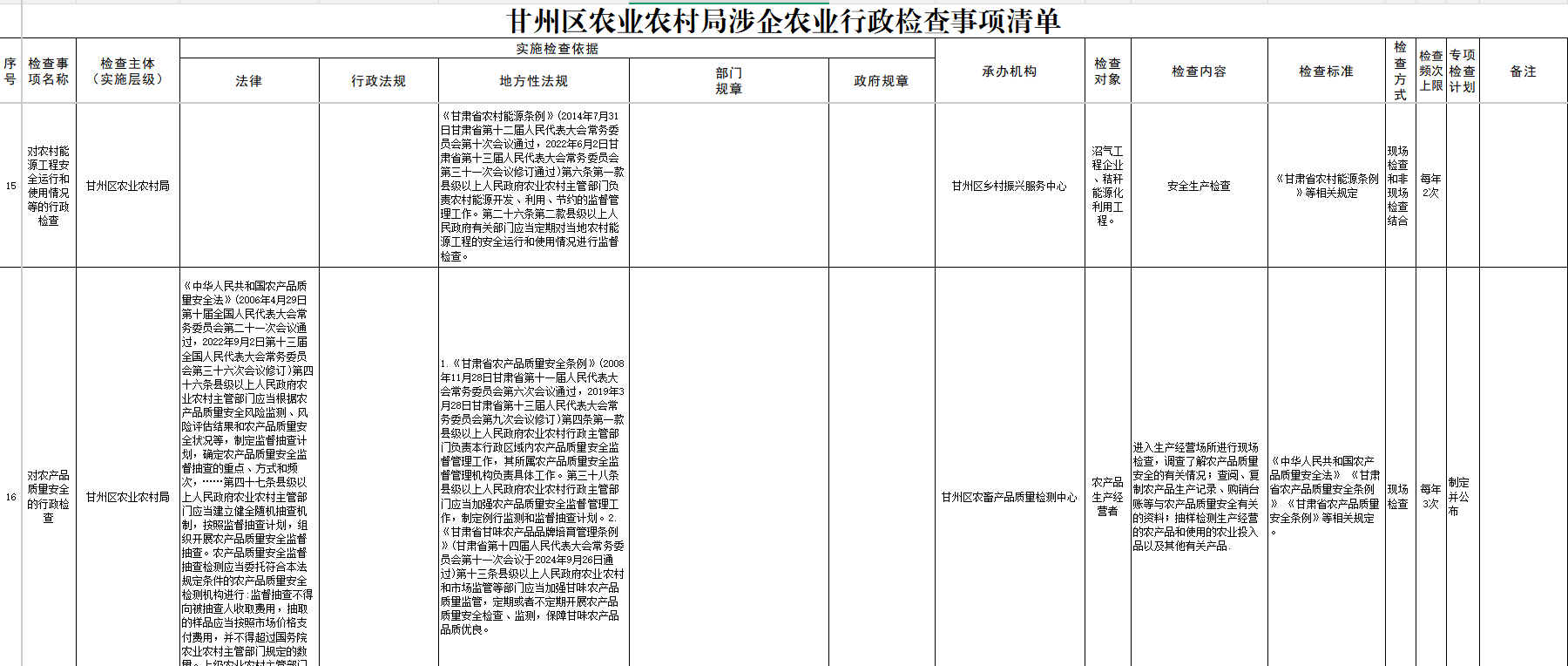This screenshot has height=666, width=1568.
Task: Select the 法律 column header
Action: [x=249, y=81]
